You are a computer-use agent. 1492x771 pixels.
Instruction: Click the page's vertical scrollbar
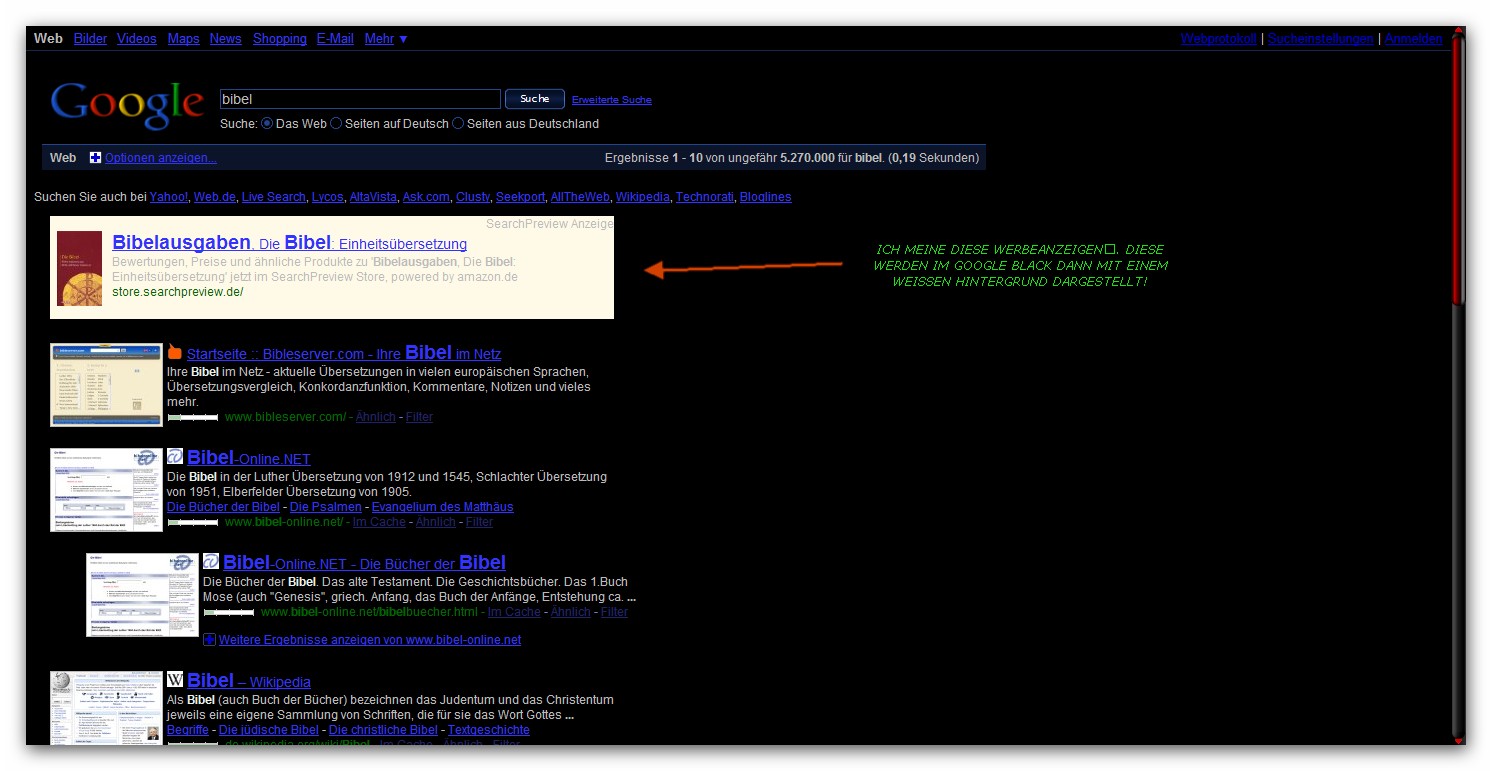coord(1458,385)
